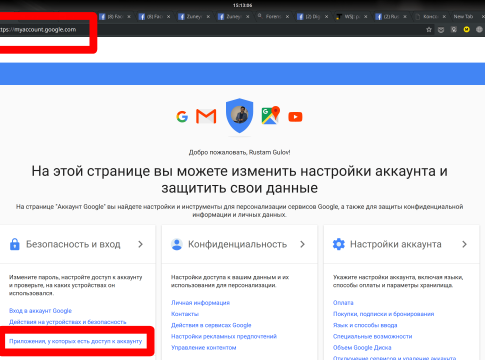Click the Google G logo icon

pyautogui.click(x=182, y=117)
